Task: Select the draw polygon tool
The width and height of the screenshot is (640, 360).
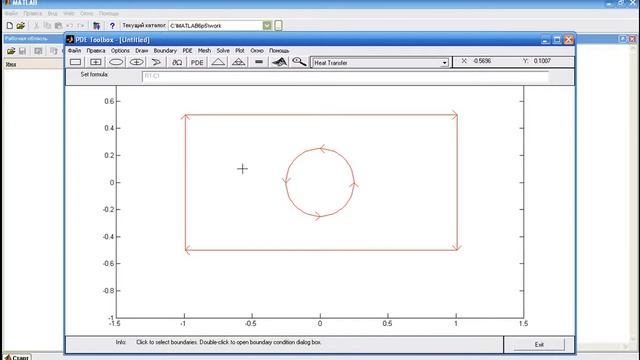Action: pos(157,62)
